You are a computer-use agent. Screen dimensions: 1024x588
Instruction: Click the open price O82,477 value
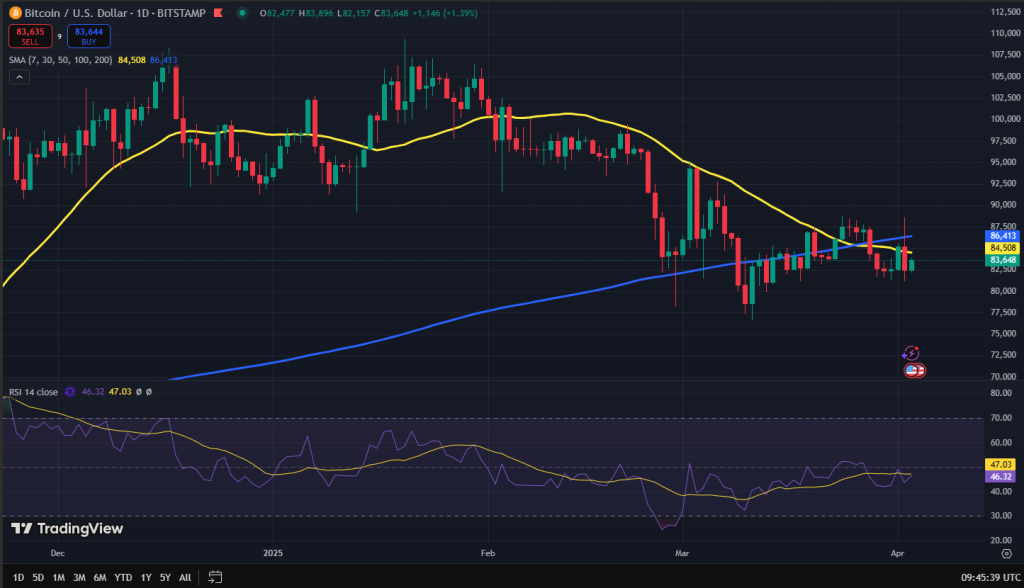[278, 13]
